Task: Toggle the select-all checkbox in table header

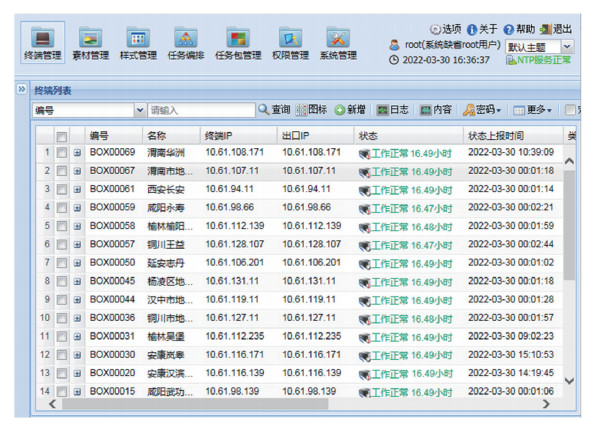Action: (61, 135)
